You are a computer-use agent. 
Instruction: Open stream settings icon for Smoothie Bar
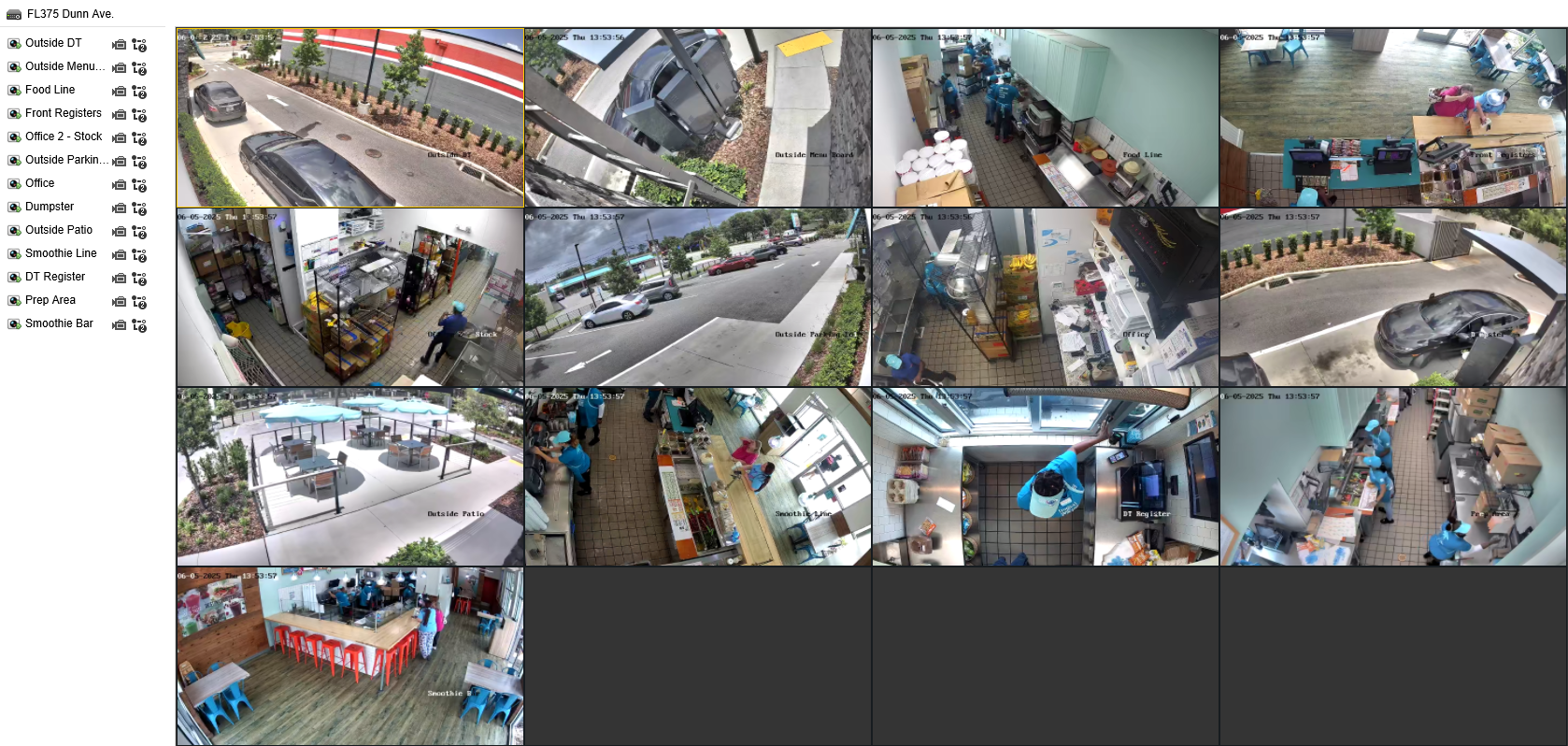click(x=139, y=325)
